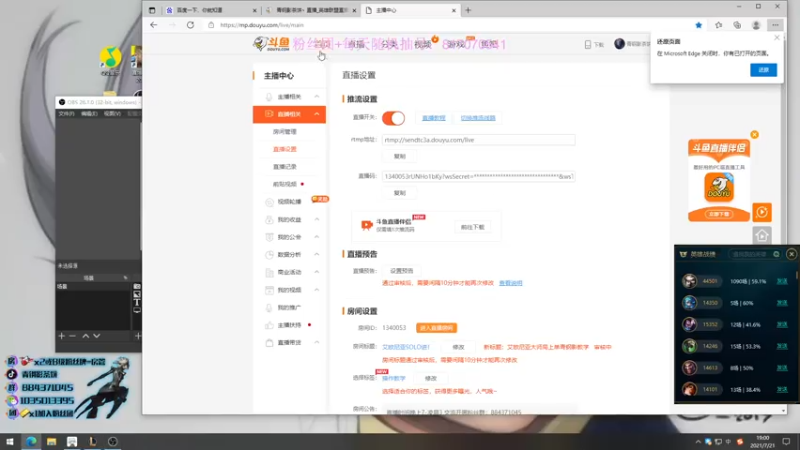The width and height of the screenshot is (800, 450).
Task: Open 我的推广 in the sidebar
Action: pos(289,308)
